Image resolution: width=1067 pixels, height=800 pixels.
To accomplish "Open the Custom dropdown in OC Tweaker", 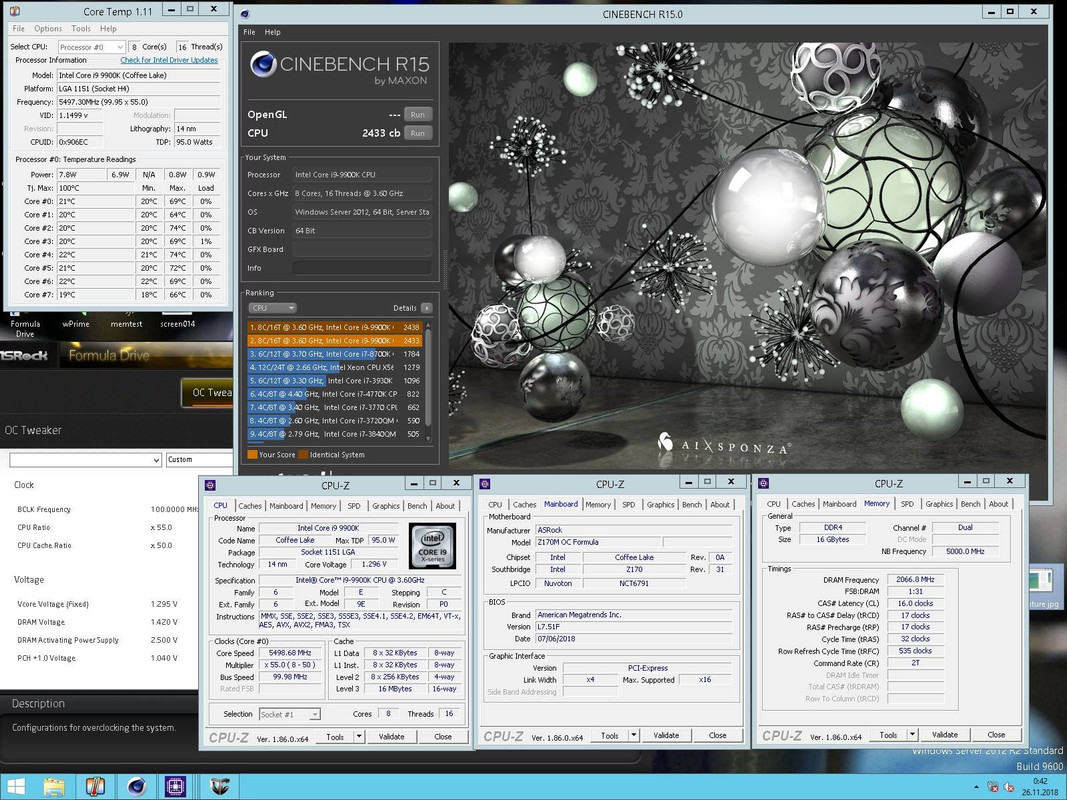I will coord(199,460).
